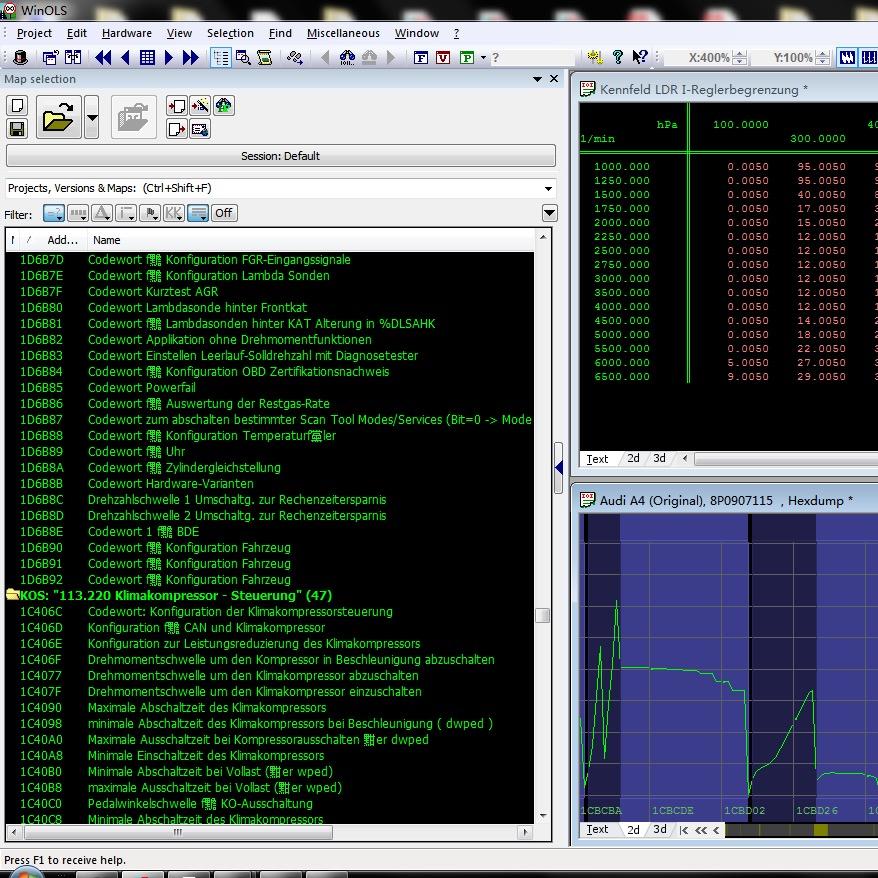Image resolution: width=878 pixels, height=878 pixels.
Task: Toggle the KK filter button
Action: pos(174,213)
